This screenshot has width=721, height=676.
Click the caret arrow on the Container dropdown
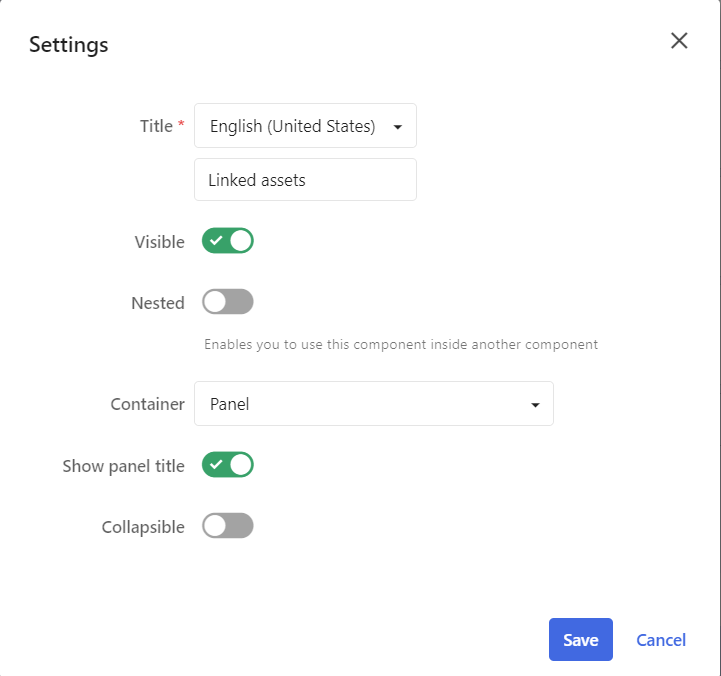(x=535, y=405)
